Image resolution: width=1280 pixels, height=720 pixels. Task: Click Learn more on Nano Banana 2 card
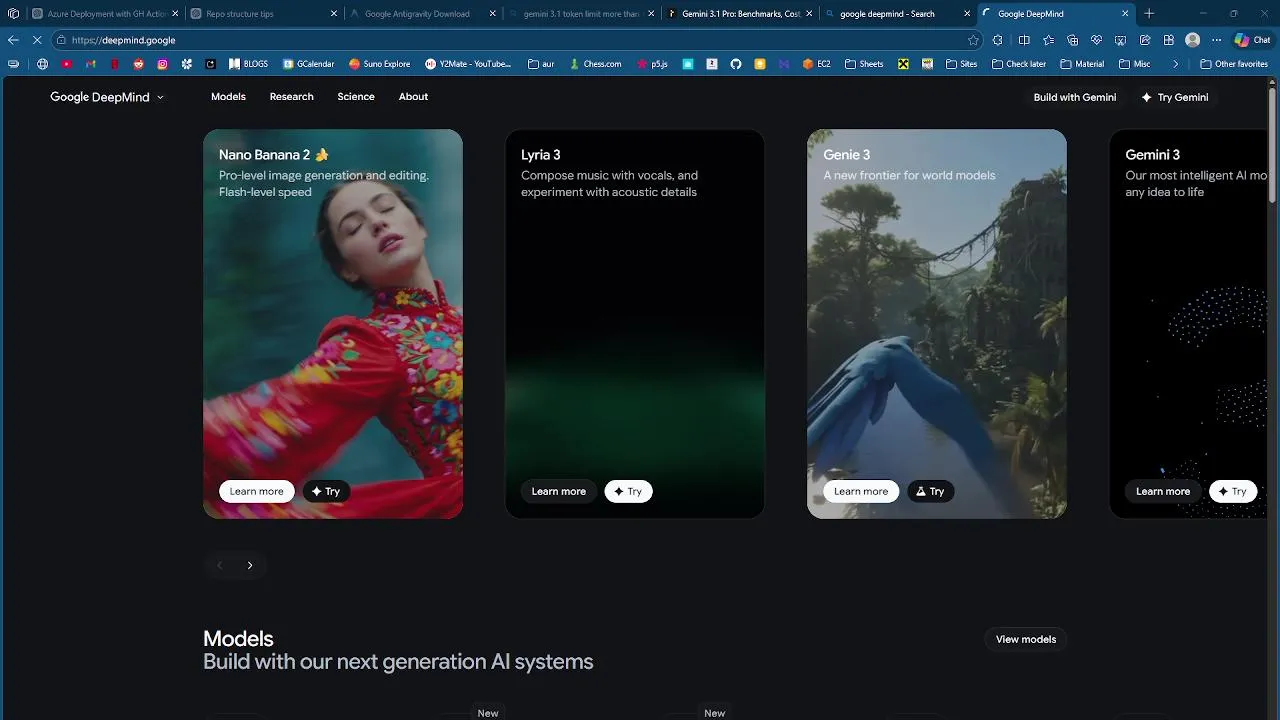[x=256, y=491]
